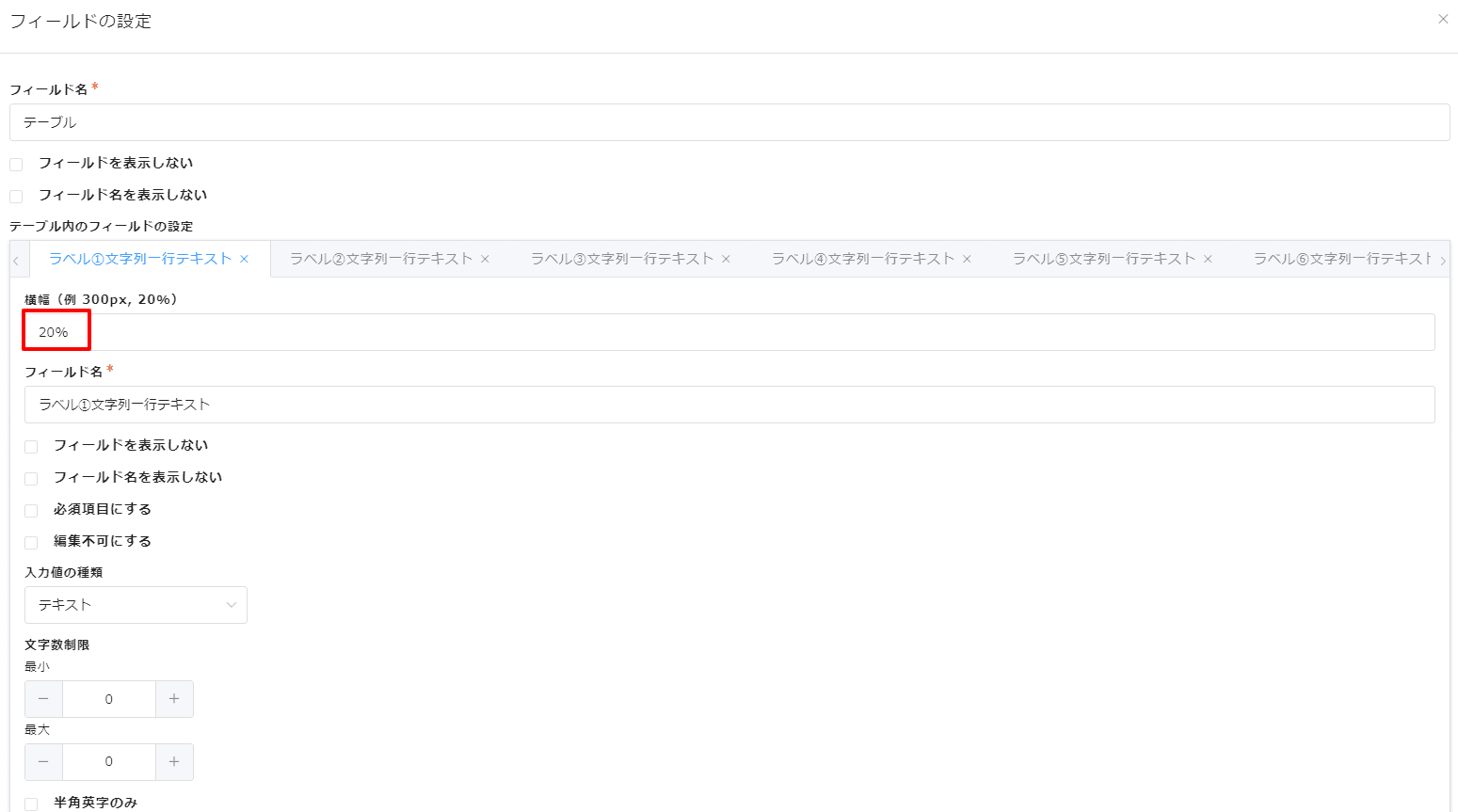Close the ラベル④文字列一行テキスト tab

967,259
